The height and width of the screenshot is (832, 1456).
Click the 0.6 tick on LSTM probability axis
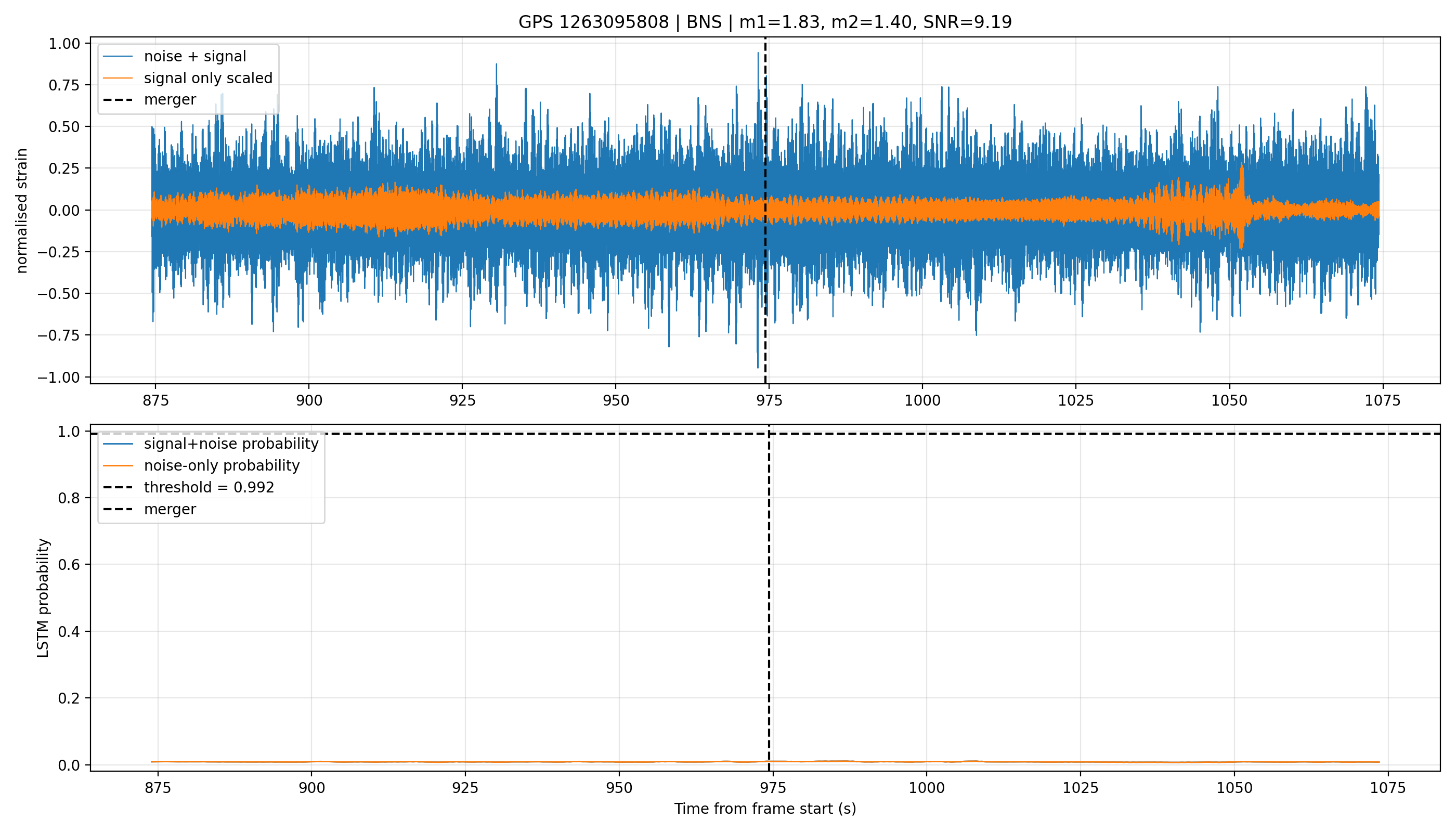tap(68, 565)
